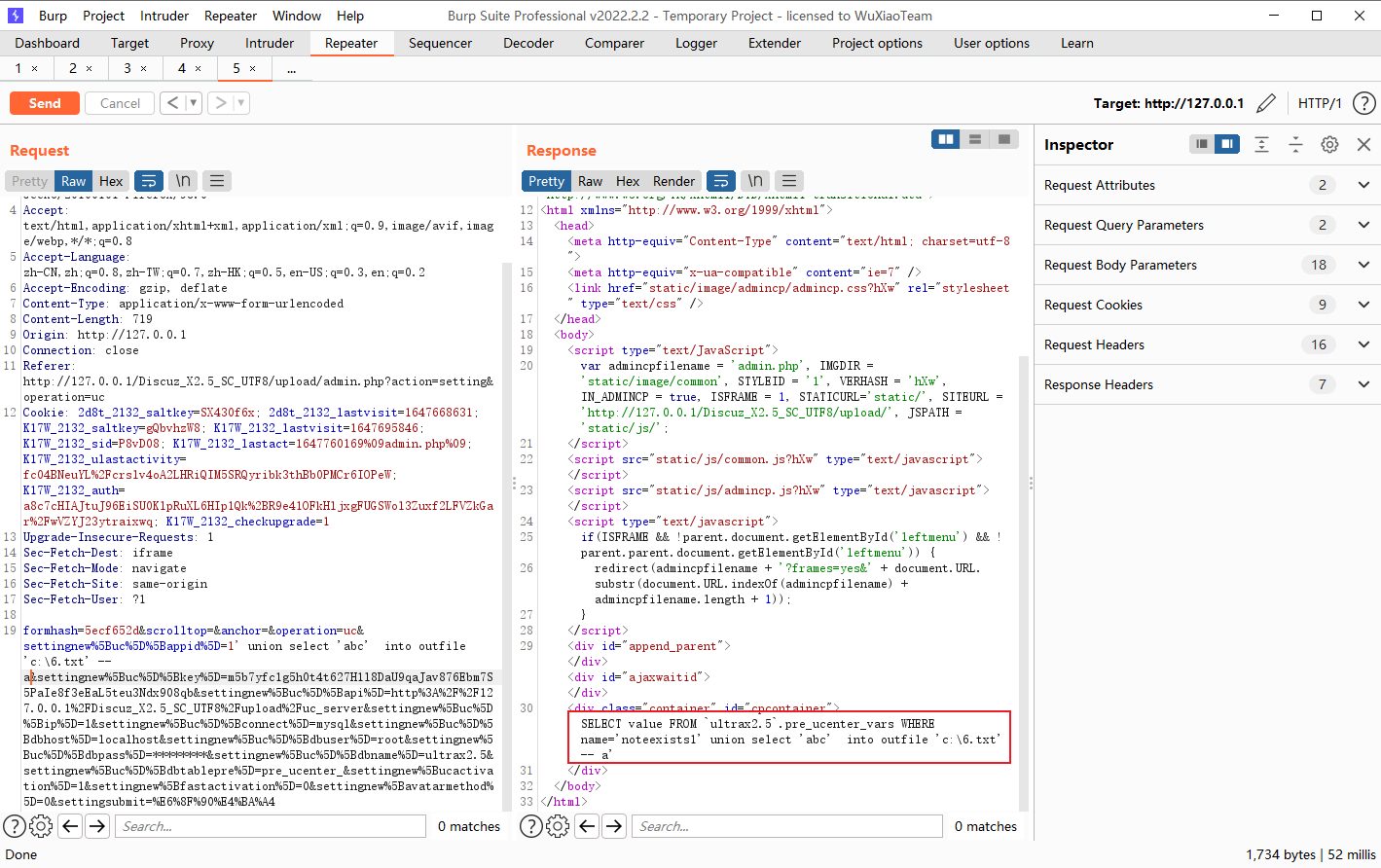Toggle word wrap icon in Response pane
1381x868 pixels.
(720, 181)
